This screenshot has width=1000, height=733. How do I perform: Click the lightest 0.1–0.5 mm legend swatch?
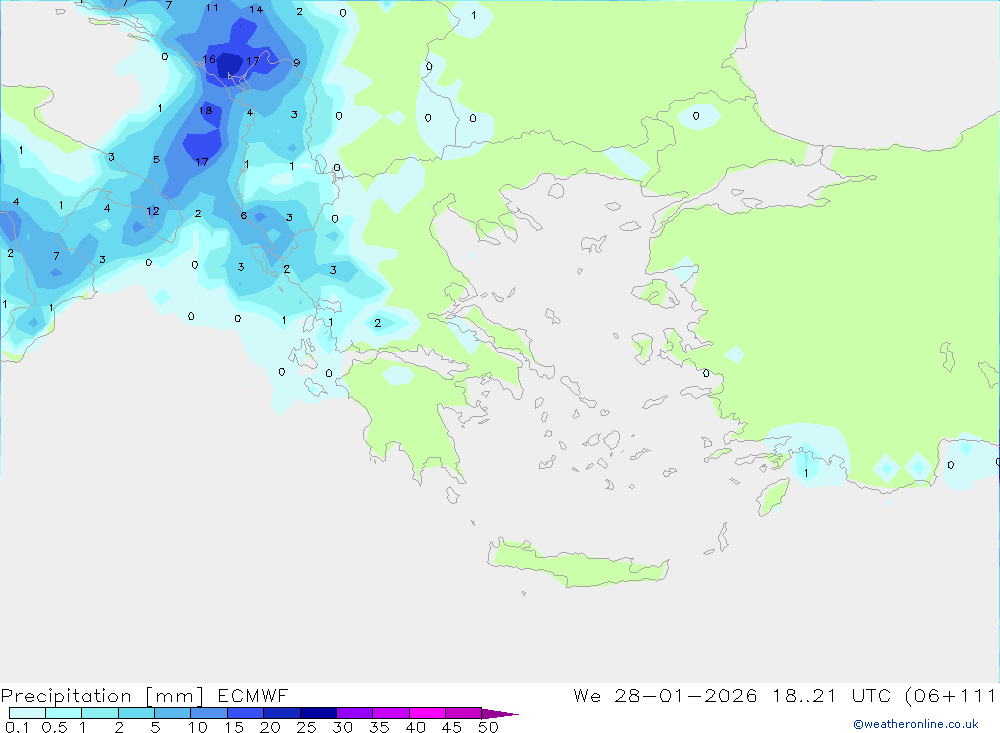[27, 713]
